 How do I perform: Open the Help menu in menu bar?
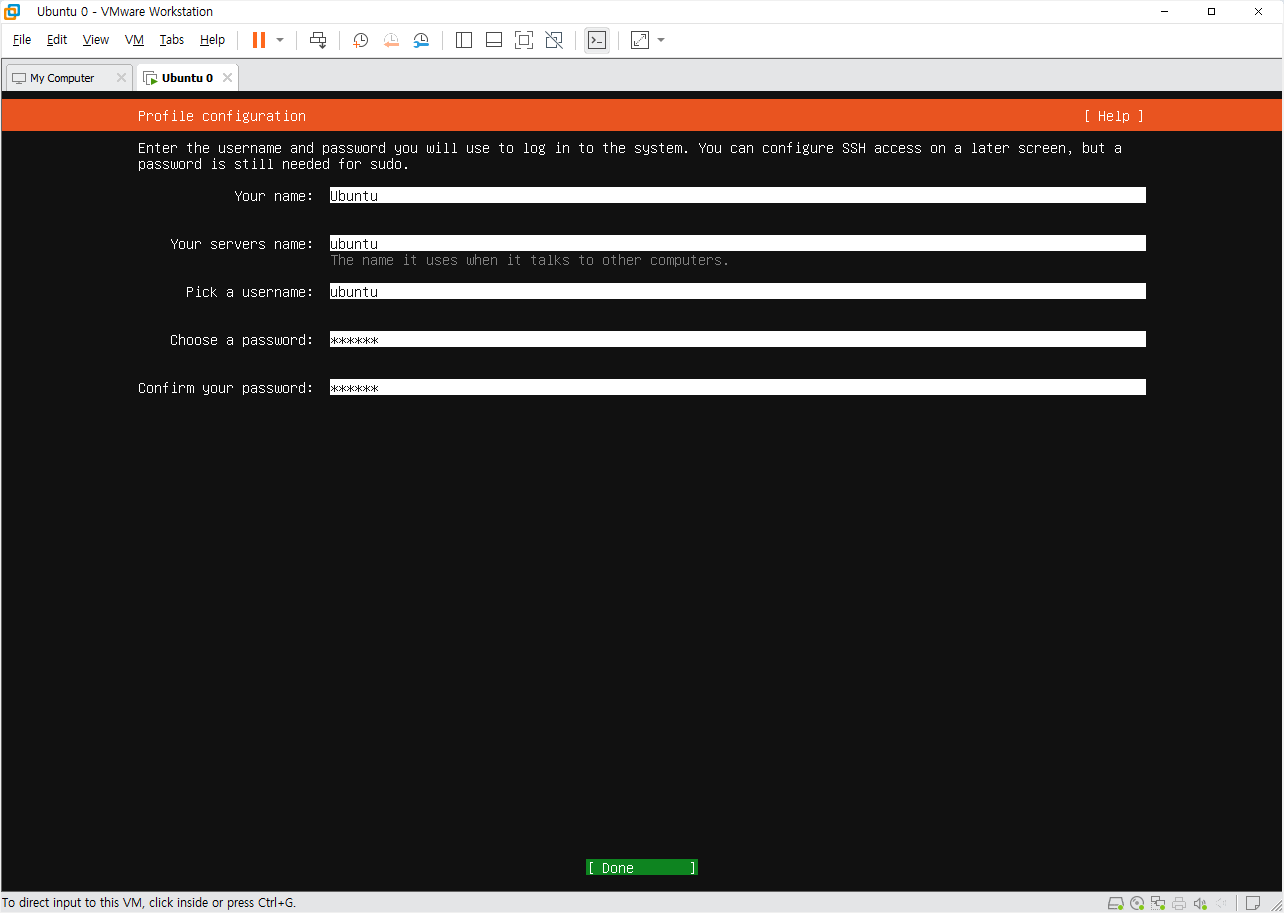(212, 40)
